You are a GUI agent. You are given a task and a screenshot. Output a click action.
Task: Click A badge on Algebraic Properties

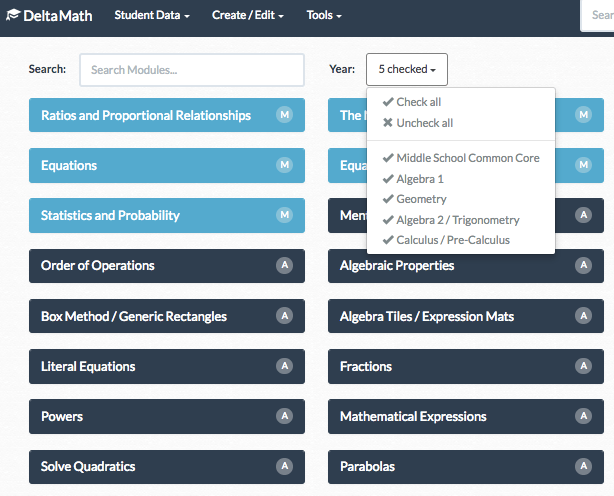click(583, 265)
